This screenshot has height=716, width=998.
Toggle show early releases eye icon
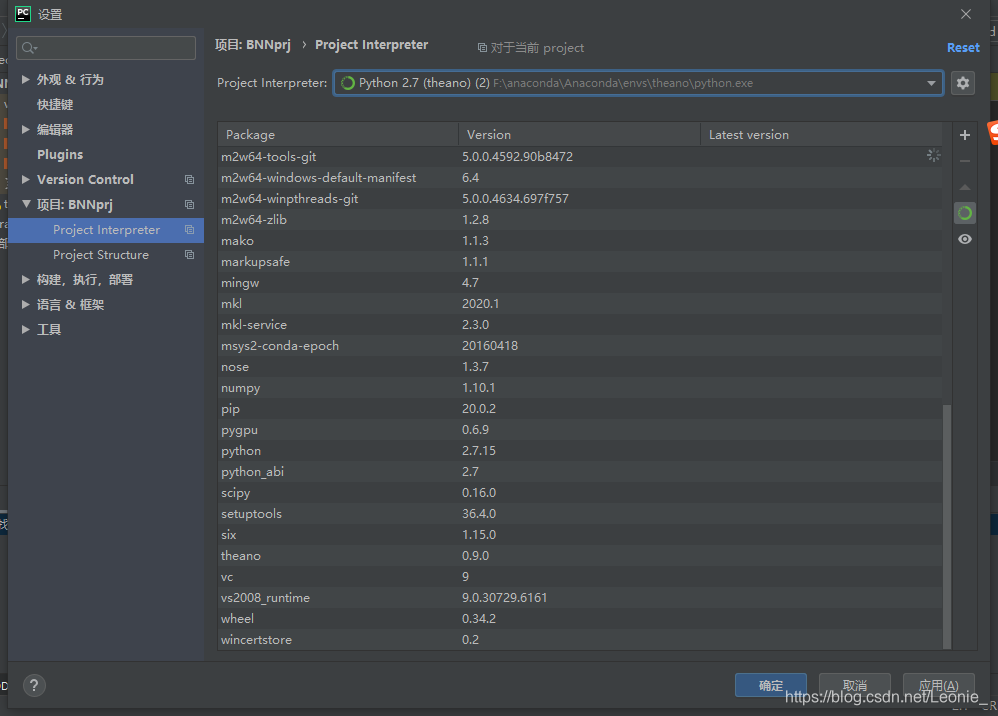pyautogui.click(x=965, y=239)
